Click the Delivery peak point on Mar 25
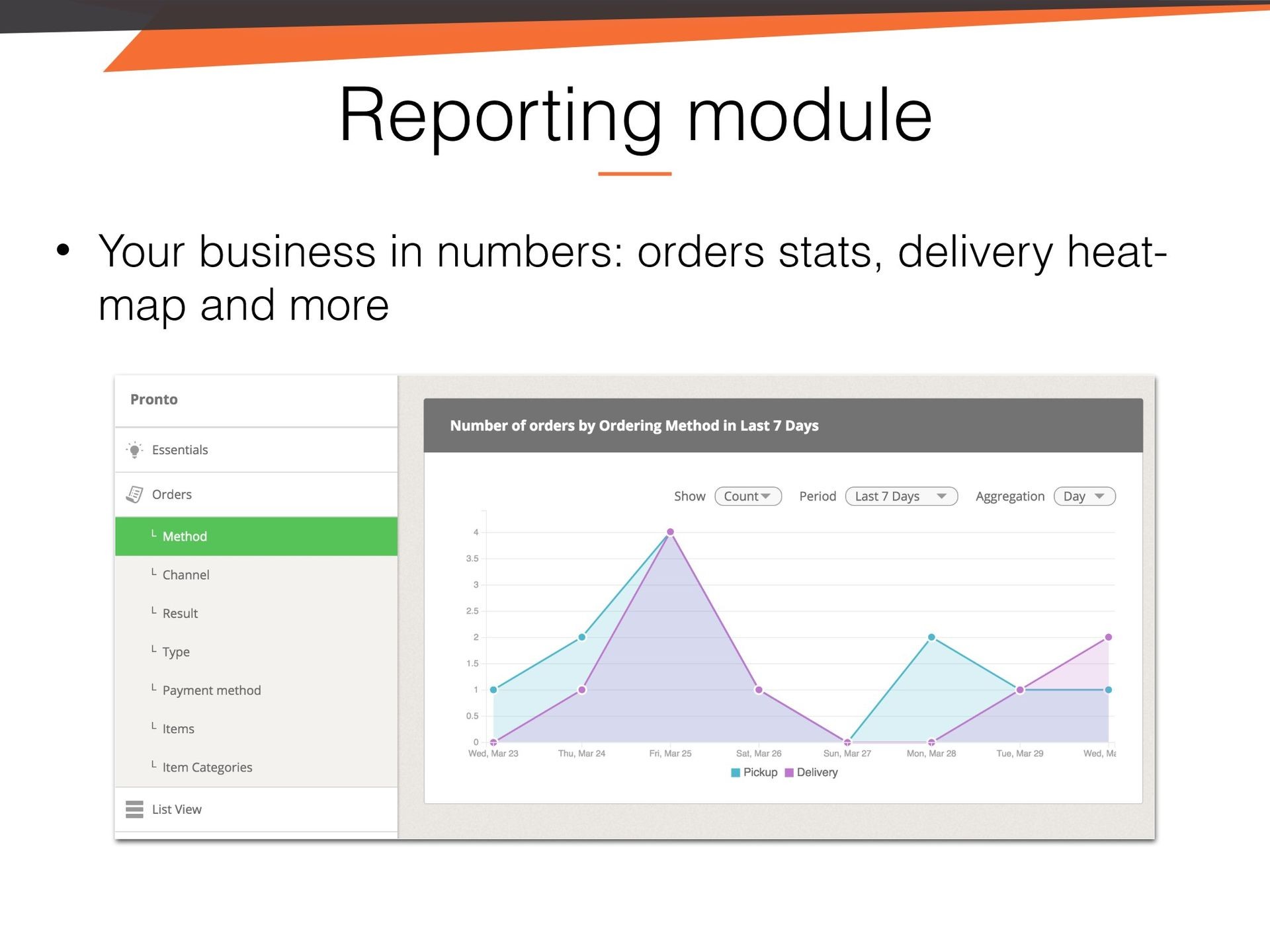1270x952 pixels. pos(670,532)
